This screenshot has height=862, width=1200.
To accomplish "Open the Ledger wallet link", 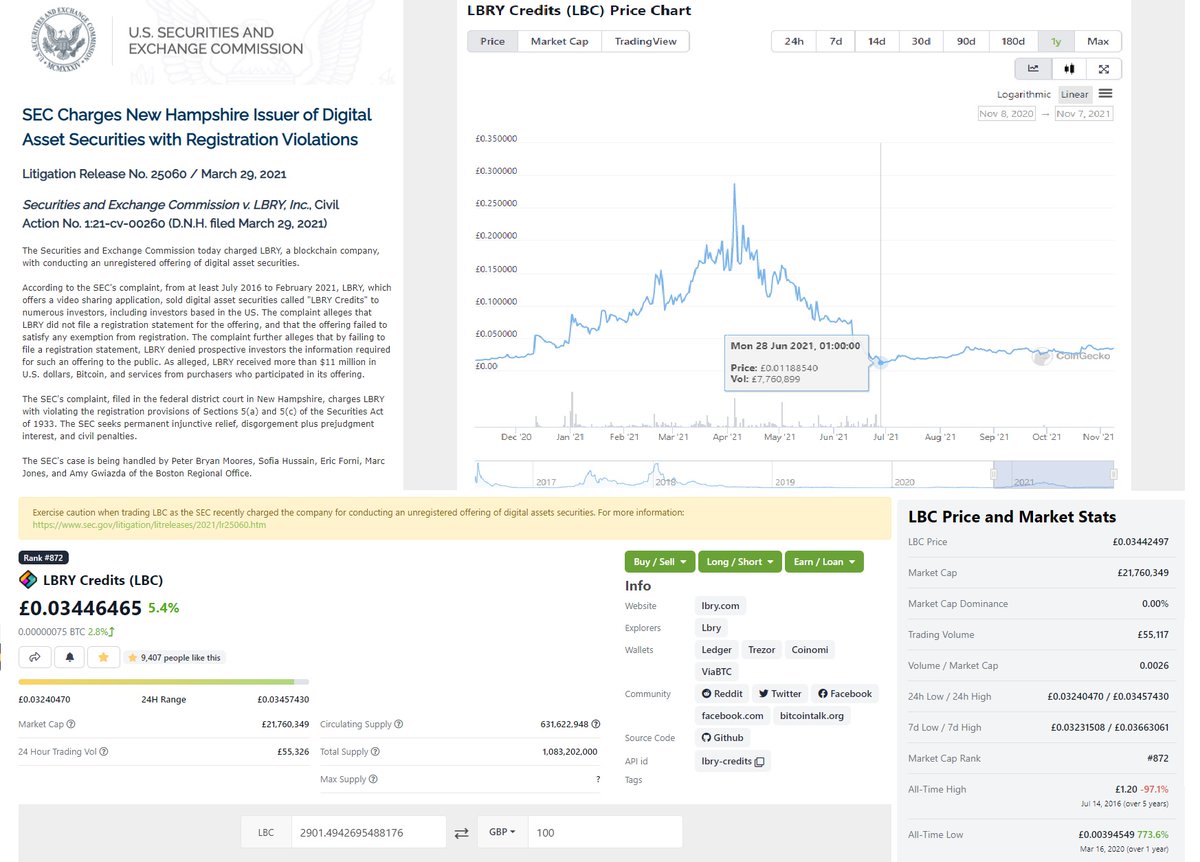I will [717, 650].
